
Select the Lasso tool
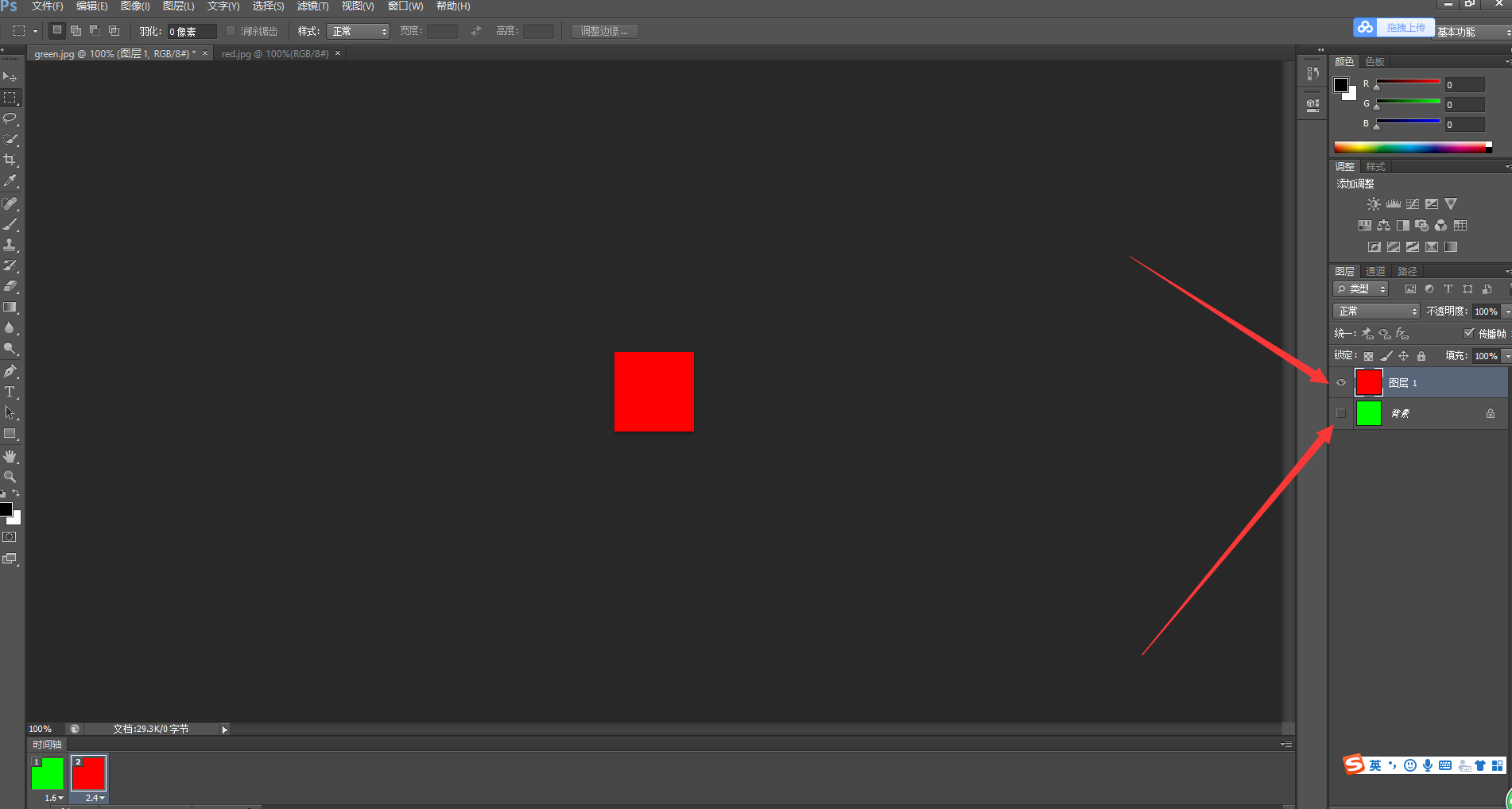point(10,118)
